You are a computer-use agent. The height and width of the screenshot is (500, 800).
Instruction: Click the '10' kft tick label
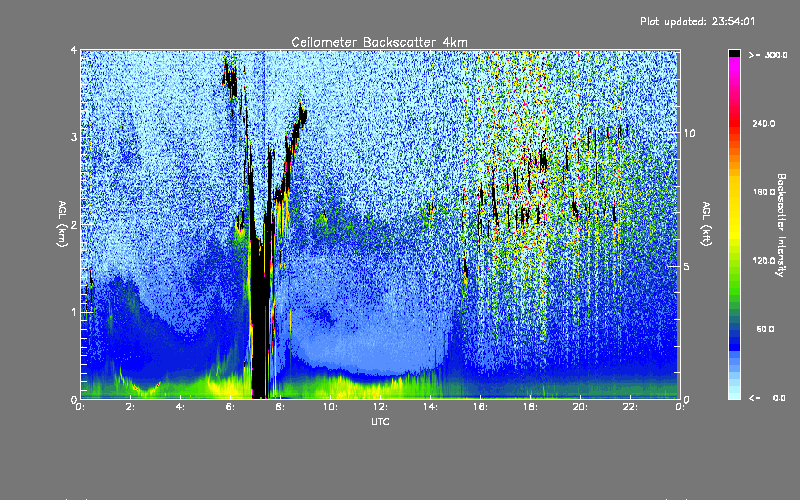689,133
